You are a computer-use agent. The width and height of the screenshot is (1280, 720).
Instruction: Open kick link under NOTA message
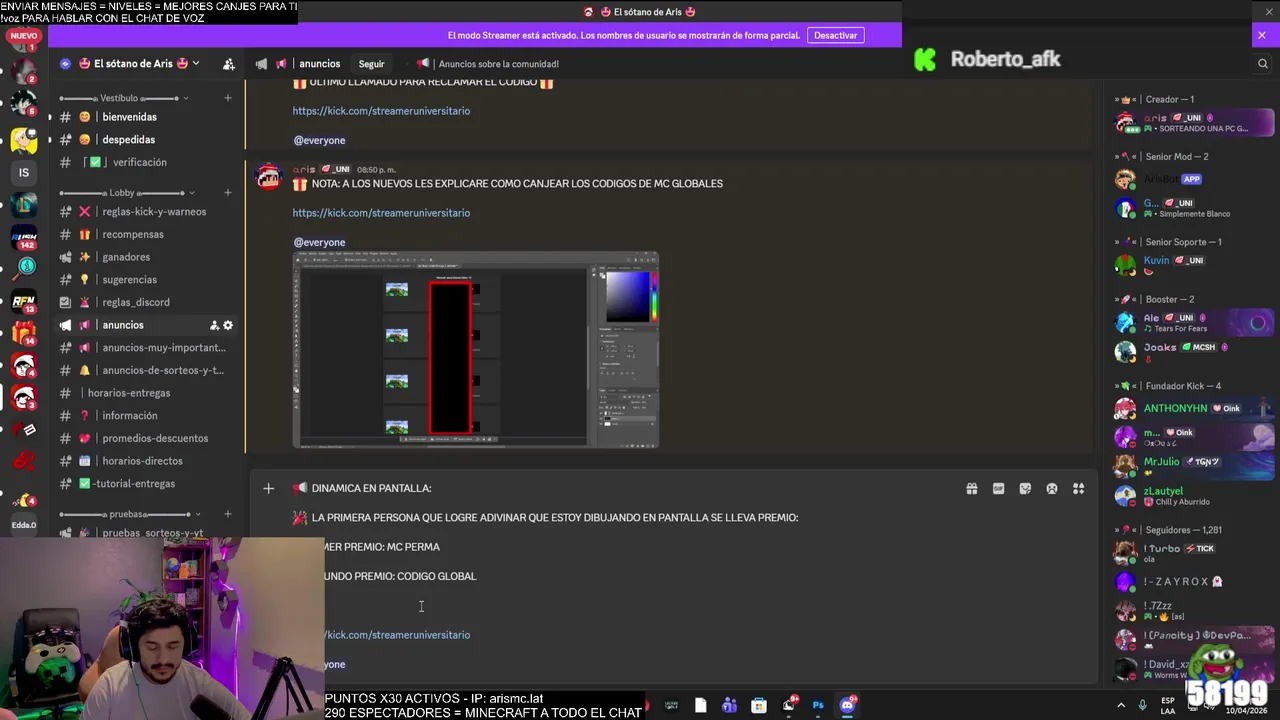381,213
